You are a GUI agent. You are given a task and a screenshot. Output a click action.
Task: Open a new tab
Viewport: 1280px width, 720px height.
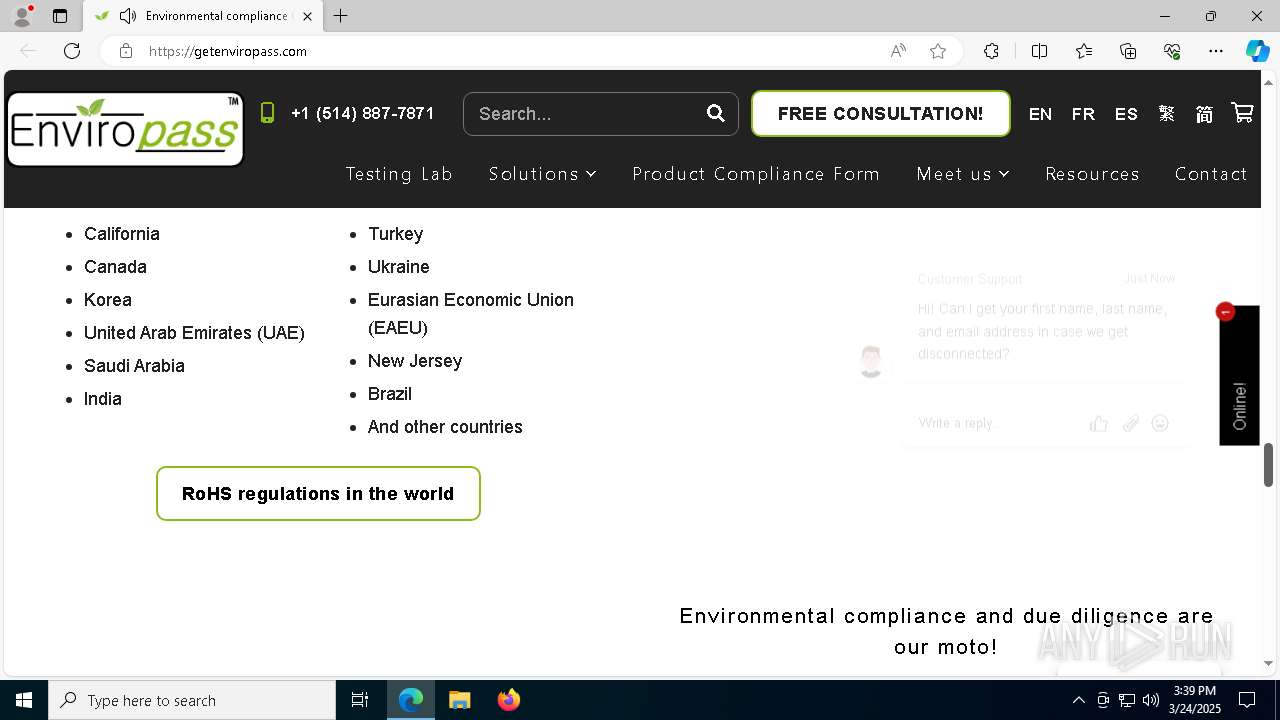coord(341,16)
